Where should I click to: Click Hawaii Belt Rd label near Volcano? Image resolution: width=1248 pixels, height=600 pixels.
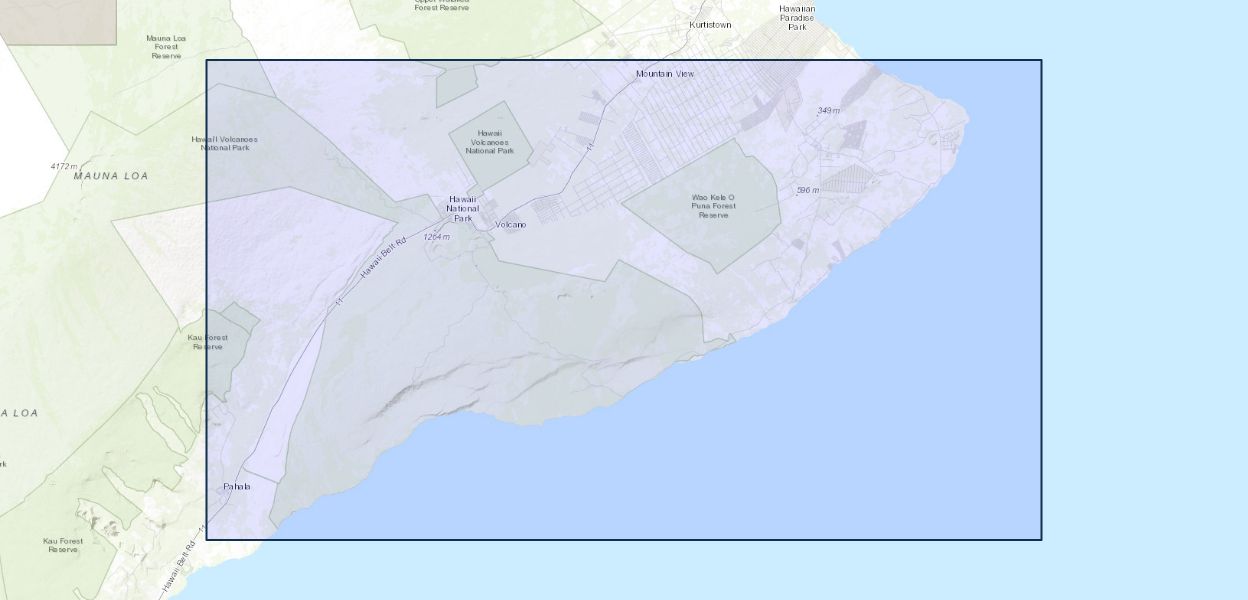tap(383, 258)
